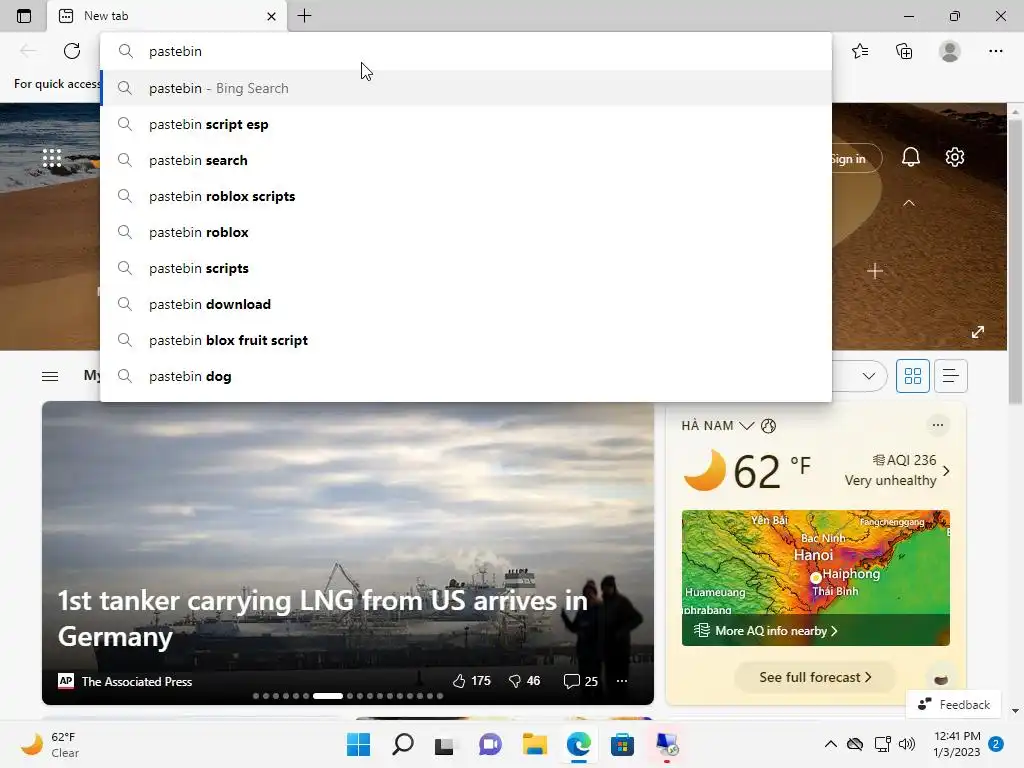Screen dimensions: 1024x768
Task: Collapse quick links with the up chevron
Action: pos(908,203)
